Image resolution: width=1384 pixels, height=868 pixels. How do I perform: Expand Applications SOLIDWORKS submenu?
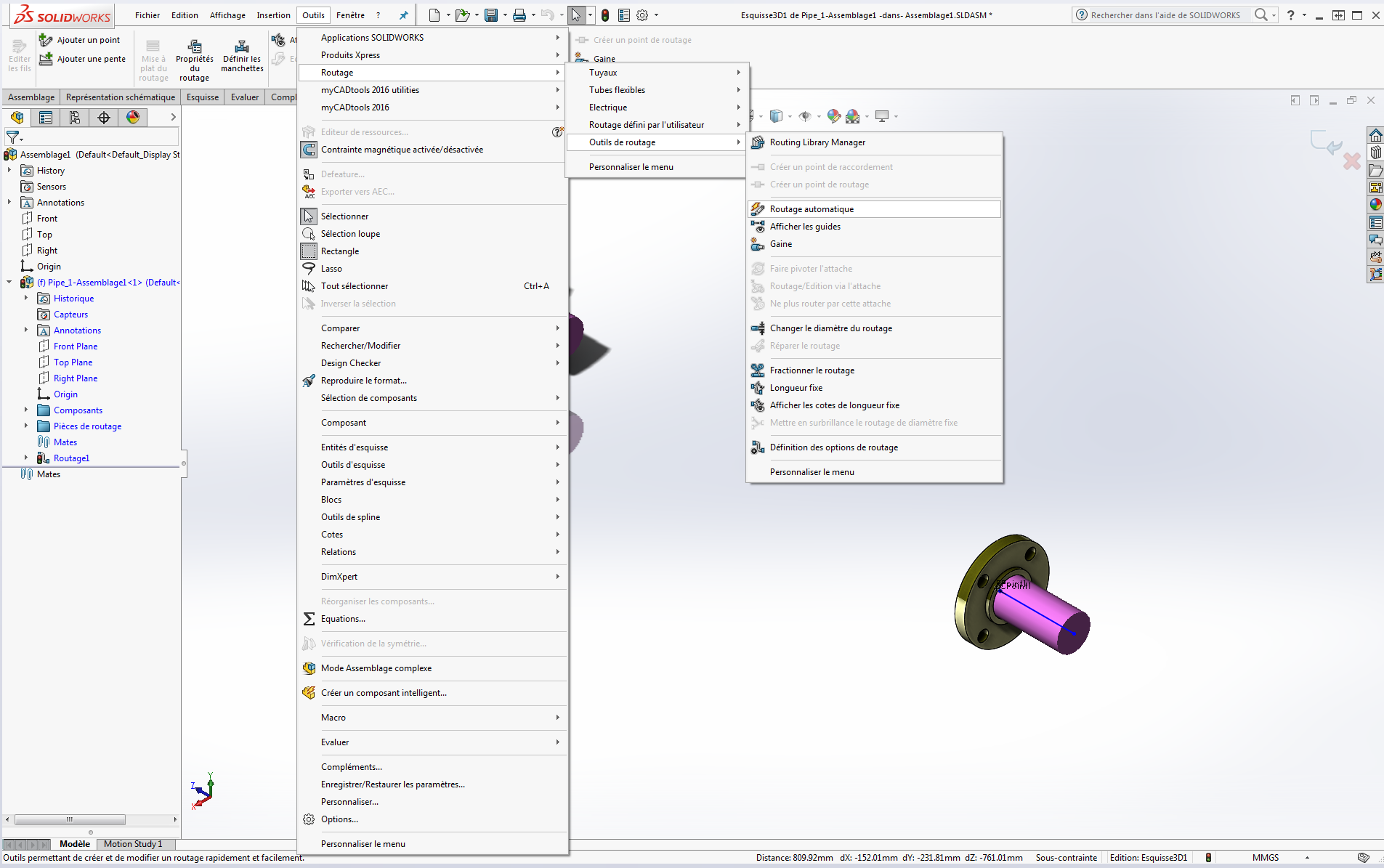(x=432, y=38)
